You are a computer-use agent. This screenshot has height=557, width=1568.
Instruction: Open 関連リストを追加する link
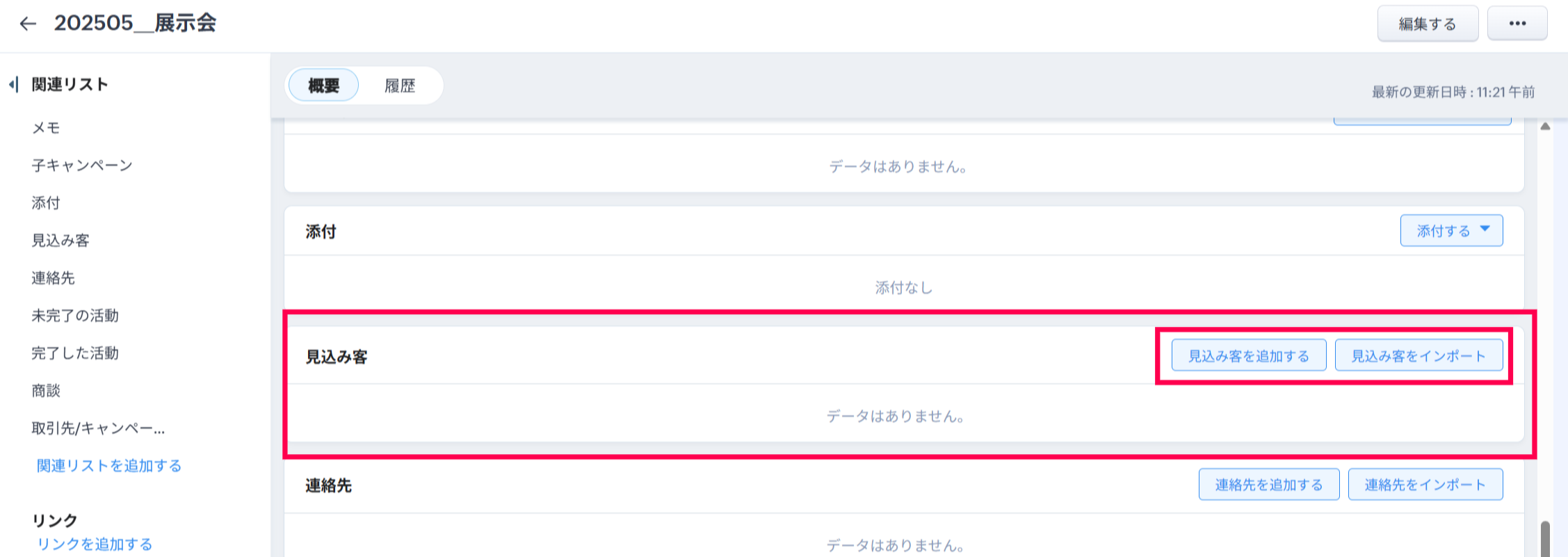pyautogui.click(x=109, y=466)
